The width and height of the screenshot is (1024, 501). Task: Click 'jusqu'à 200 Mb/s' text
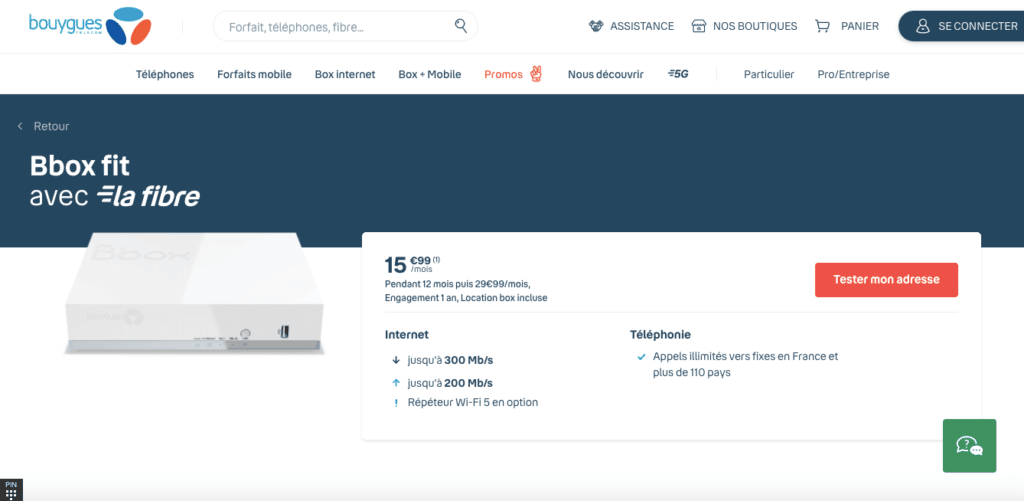[450, 383]
